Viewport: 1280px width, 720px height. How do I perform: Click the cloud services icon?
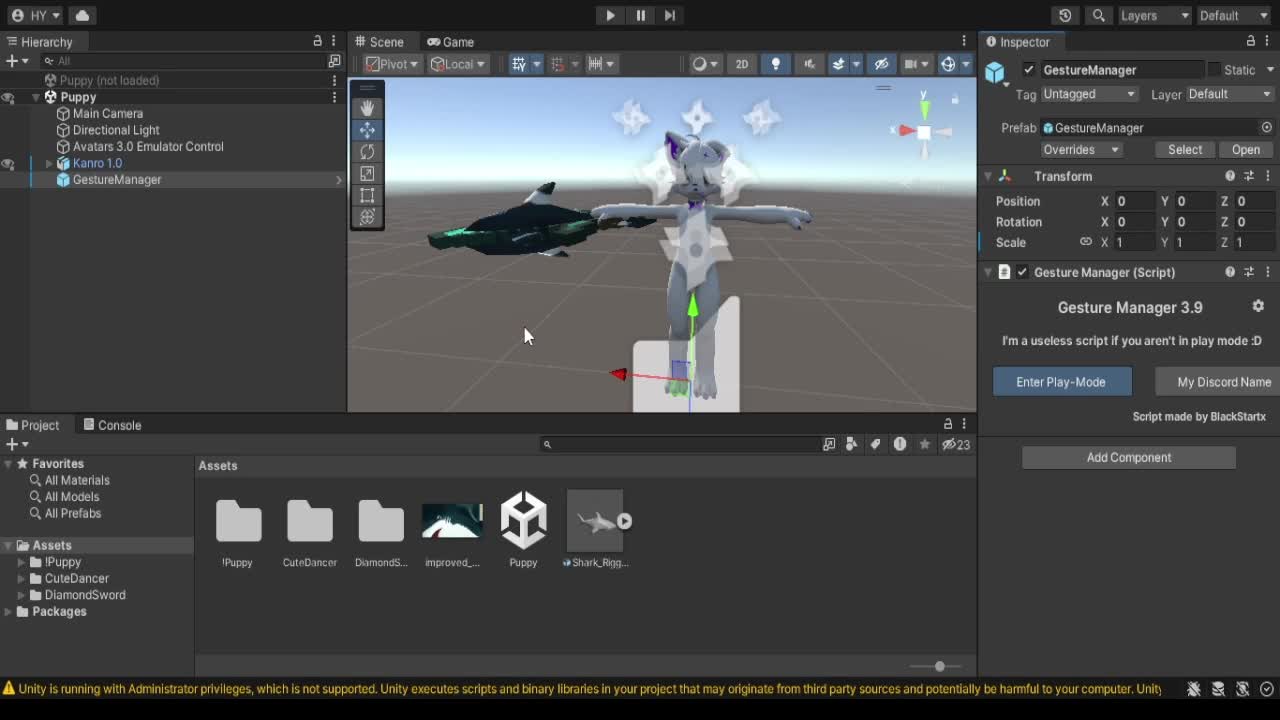[82, 15]
